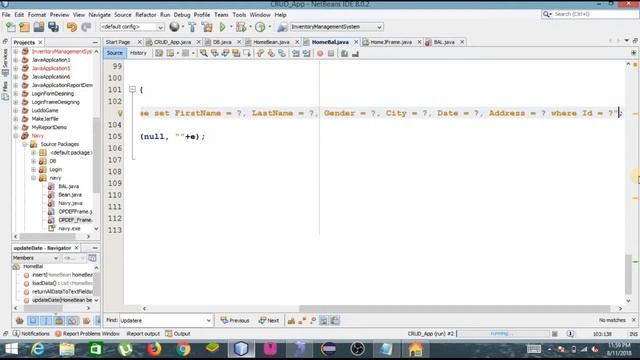Switch to the CRUD_App.java tab
The width and height of the screenshot is (640, 360).
point(172,42)
